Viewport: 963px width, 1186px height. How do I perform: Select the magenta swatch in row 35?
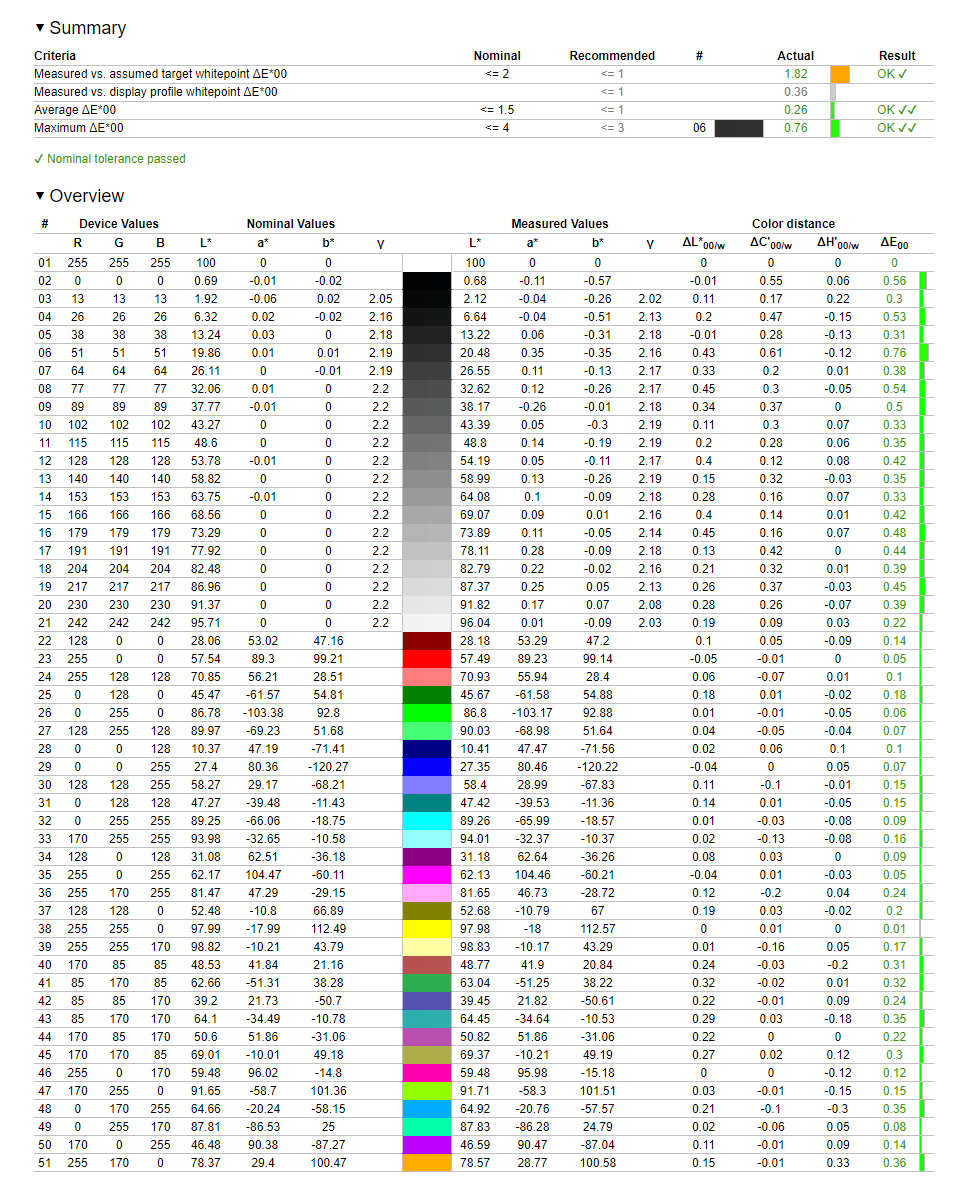(427, 875)
